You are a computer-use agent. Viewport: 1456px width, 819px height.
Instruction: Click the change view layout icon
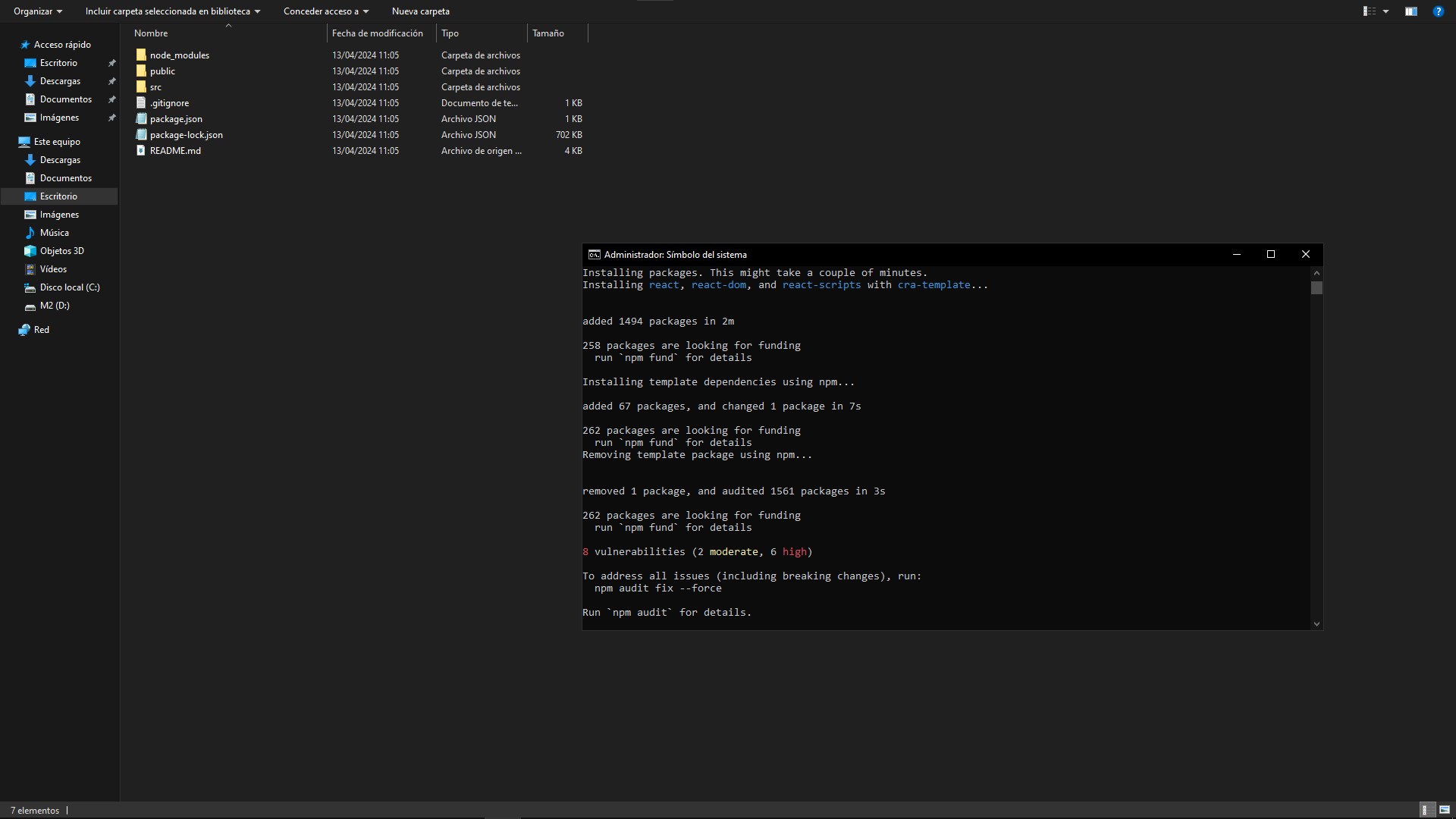click(1370, 11)
